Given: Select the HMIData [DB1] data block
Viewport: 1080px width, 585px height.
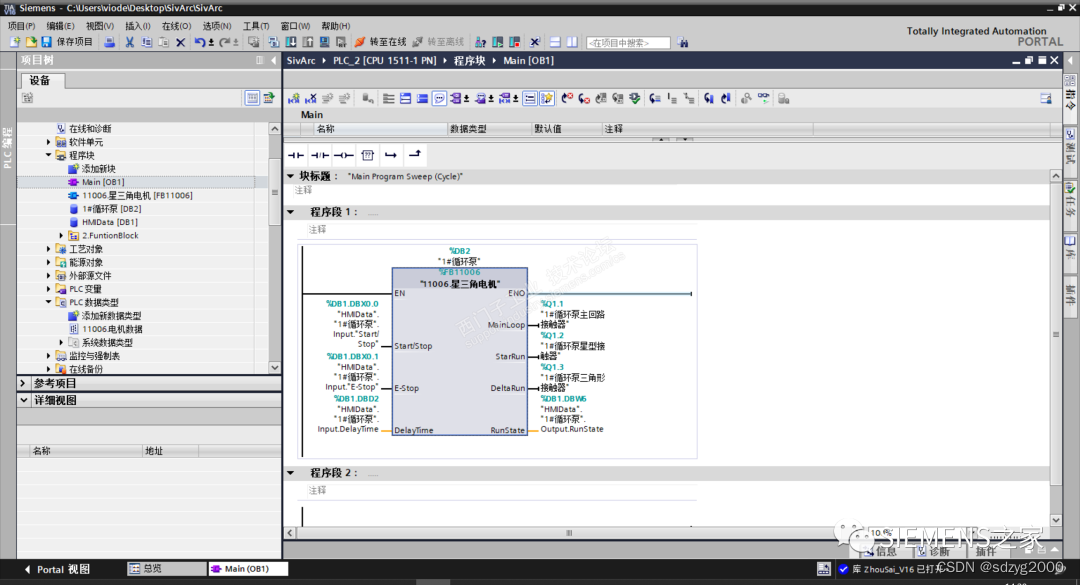Looking at the screenshot, I should [110, 222].
